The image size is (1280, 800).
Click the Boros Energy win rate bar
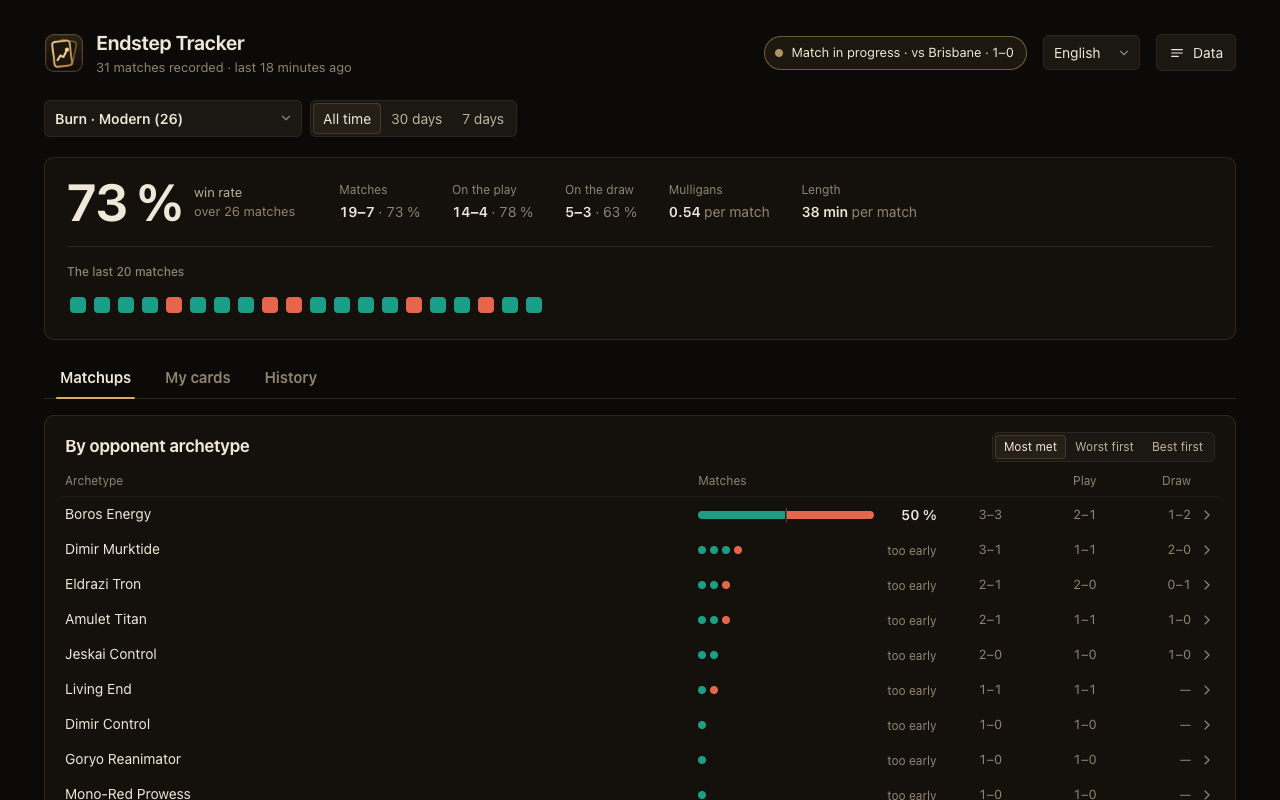click(x=786, y=515)
